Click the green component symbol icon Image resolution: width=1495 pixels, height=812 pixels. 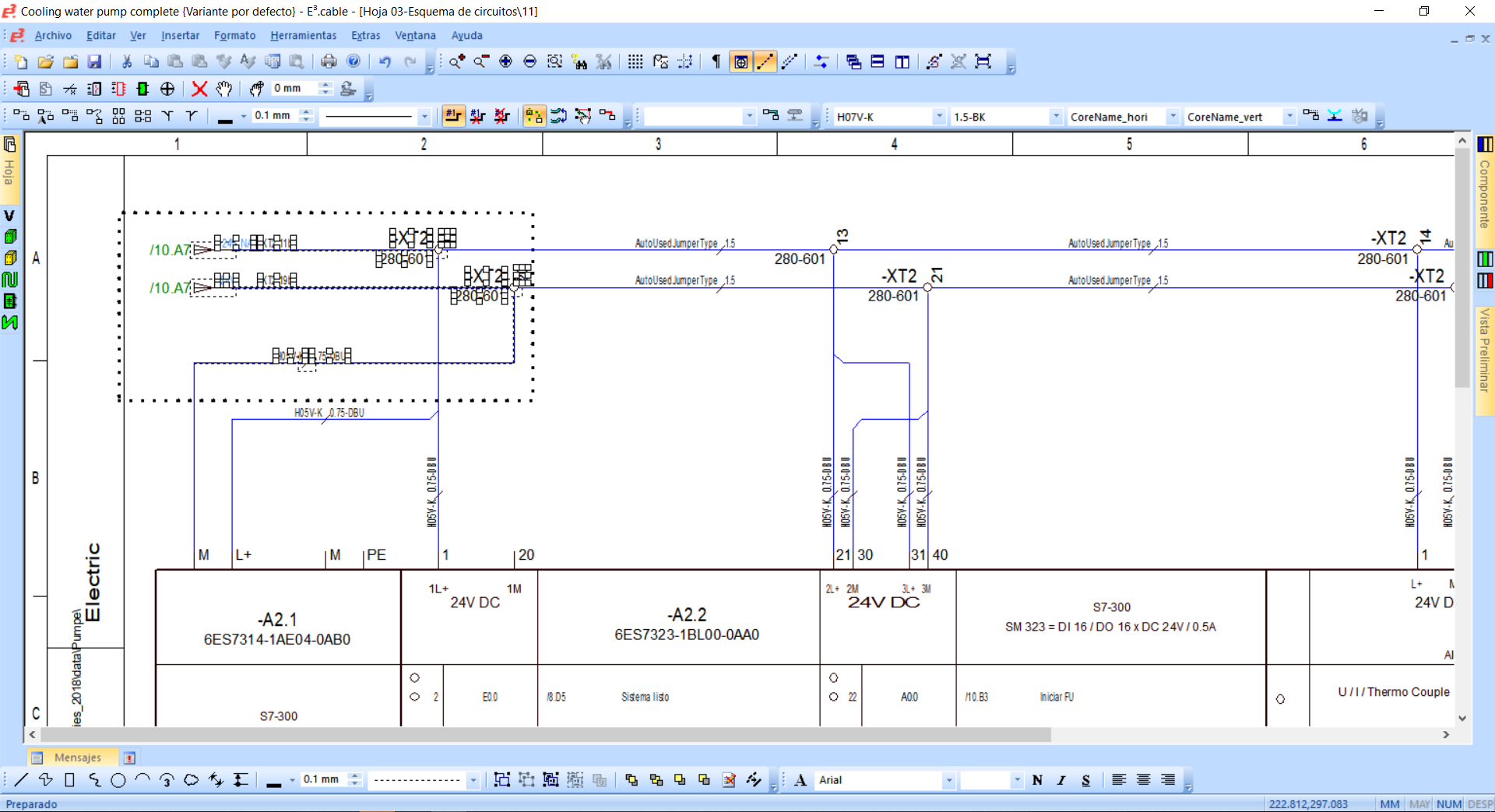(x=142, y=89)
